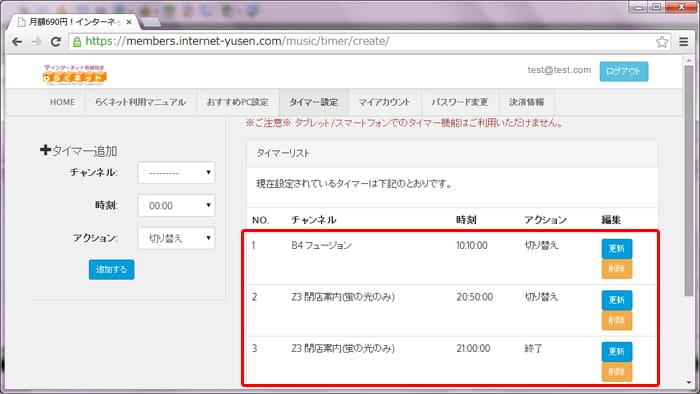Click the scrollbar up arrow
The image size is (700, 394).
(689, 60)
